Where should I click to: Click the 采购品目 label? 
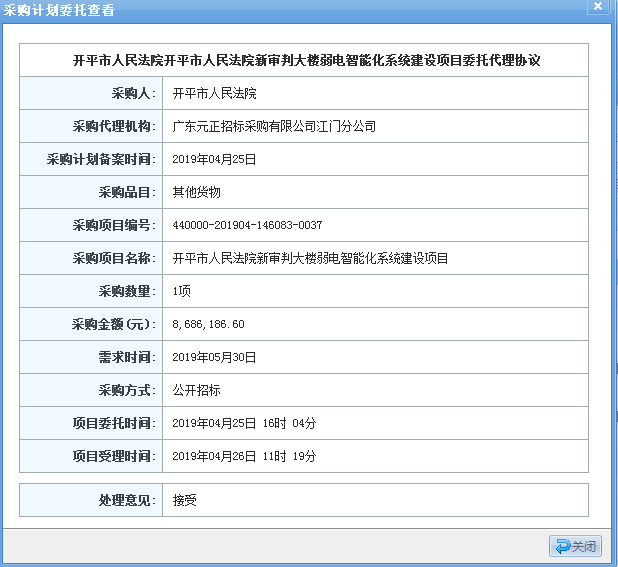127,192
